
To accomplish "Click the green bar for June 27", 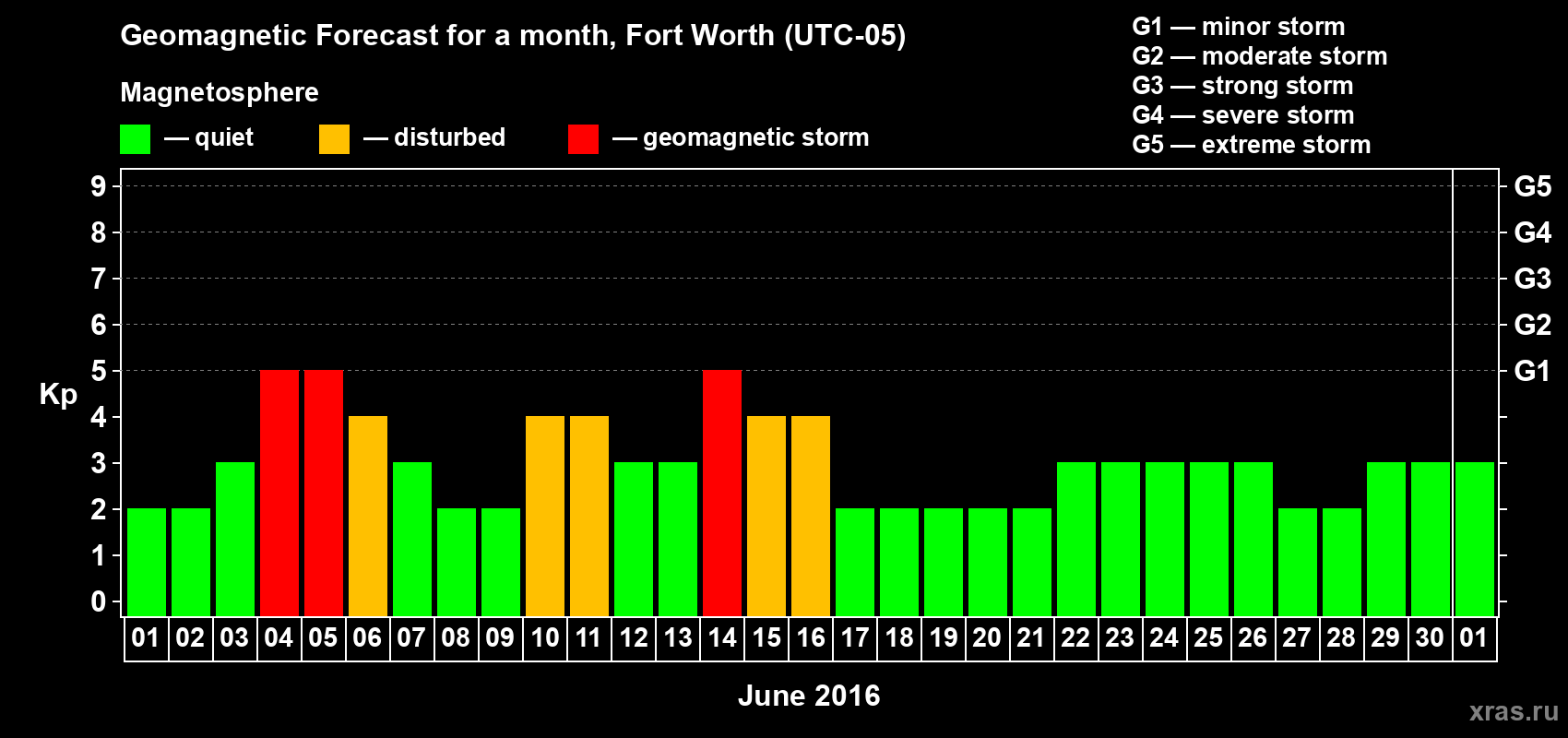I will 1298,562.
